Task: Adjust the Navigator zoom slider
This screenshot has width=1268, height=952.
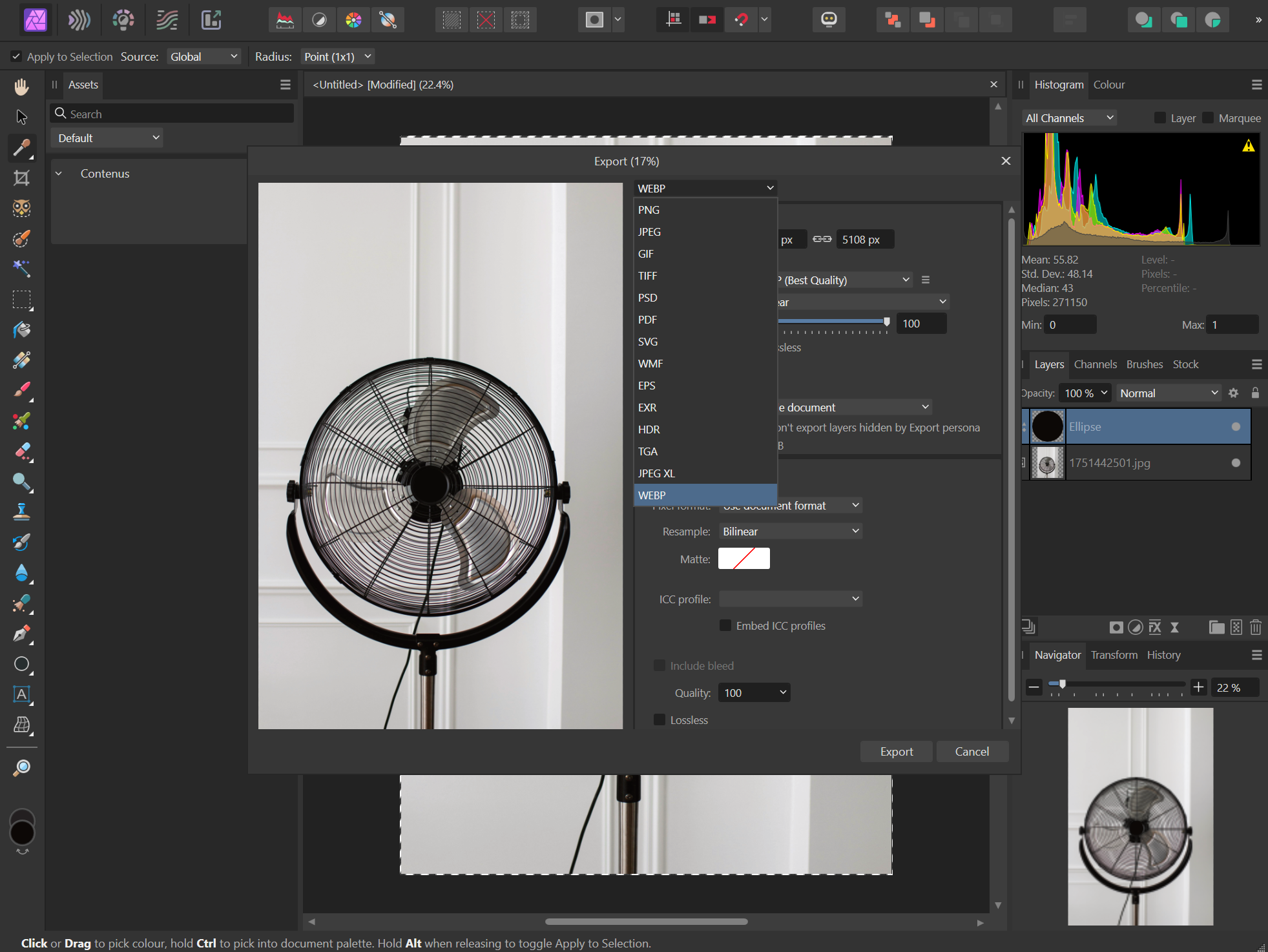Action: point(1062,685)
